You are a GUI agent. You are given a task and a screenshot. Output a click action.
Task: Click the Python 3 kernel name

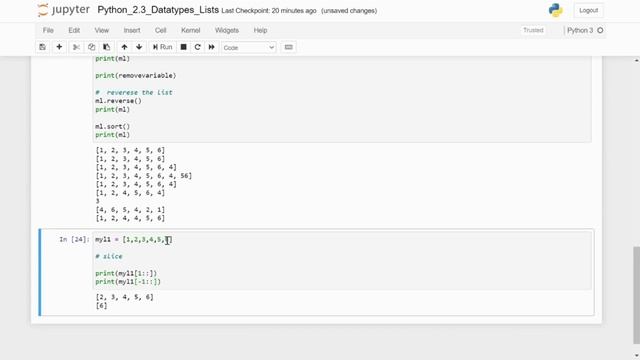click(x=580, y=30)
